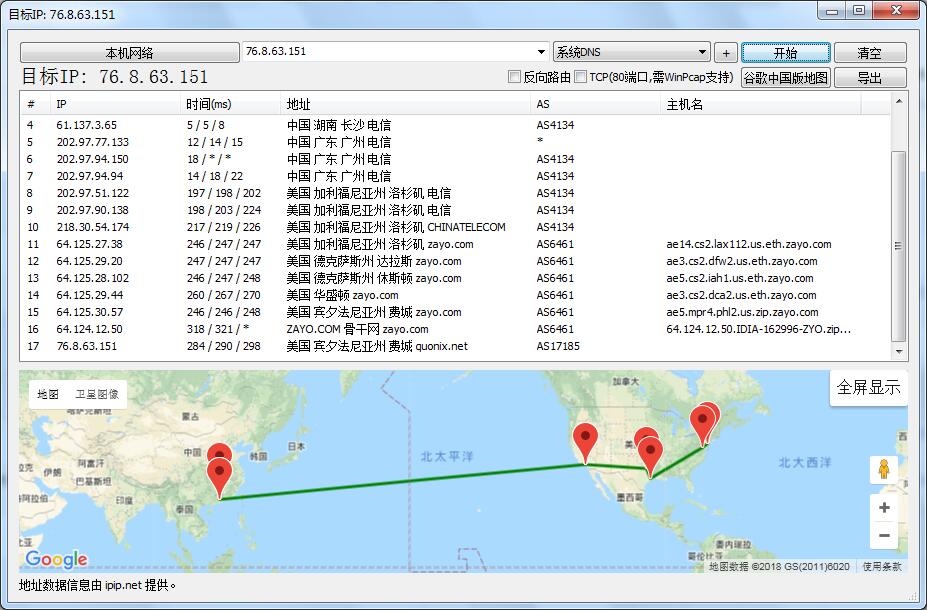Click the 清空 button
Image resolution: width=927 pixels, height=610 pixels.
(869, 53)
